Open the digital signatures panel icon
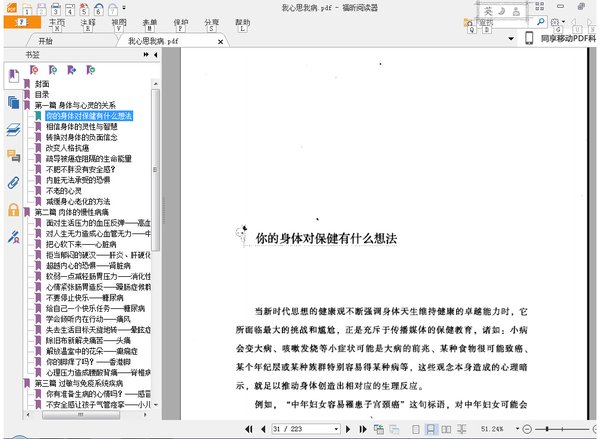This screenshot has height=439, width=600. pos(13,237)
